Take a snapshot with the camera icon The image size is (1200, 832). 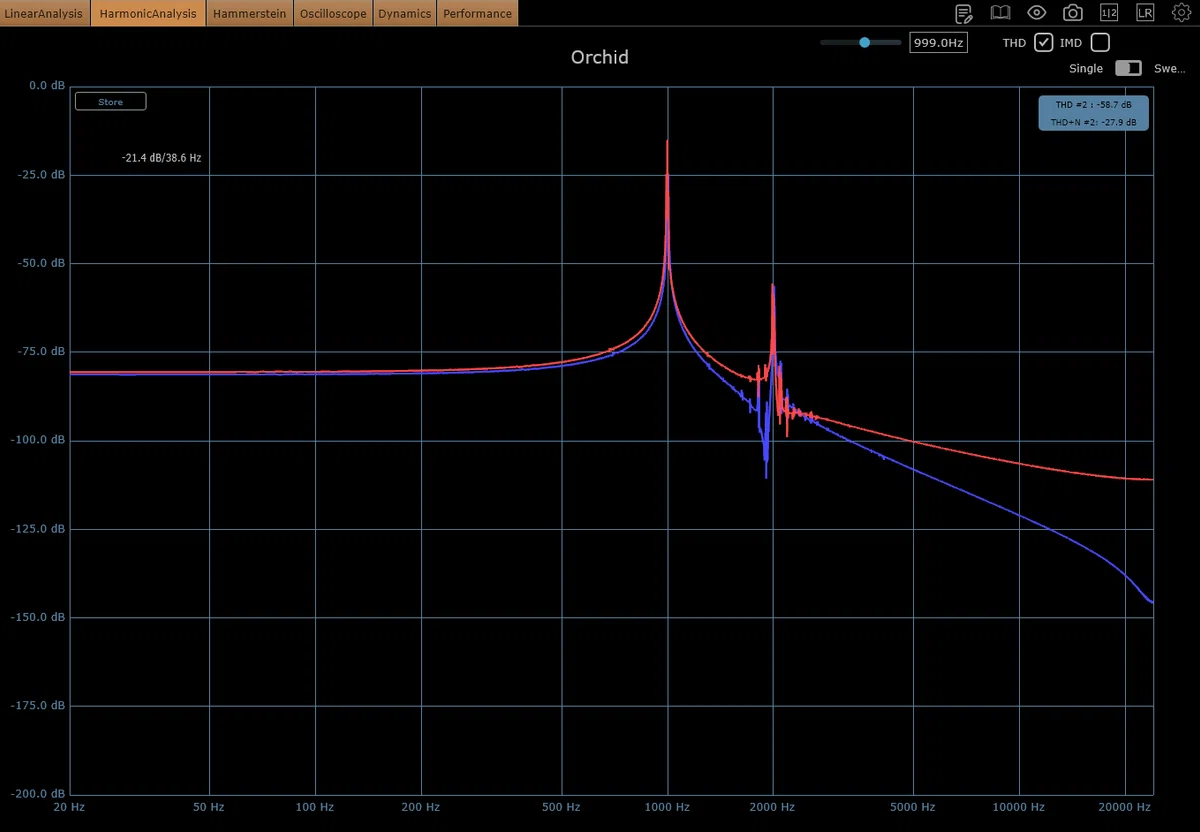(x=1073, y=13)
